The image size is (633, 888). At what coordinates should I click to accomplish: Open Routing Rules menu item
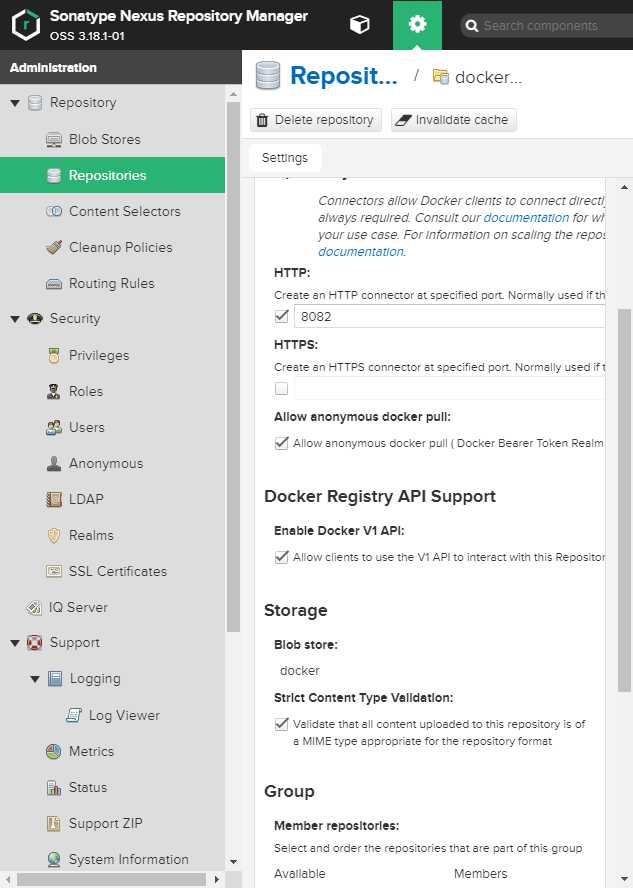pos(112,283)
